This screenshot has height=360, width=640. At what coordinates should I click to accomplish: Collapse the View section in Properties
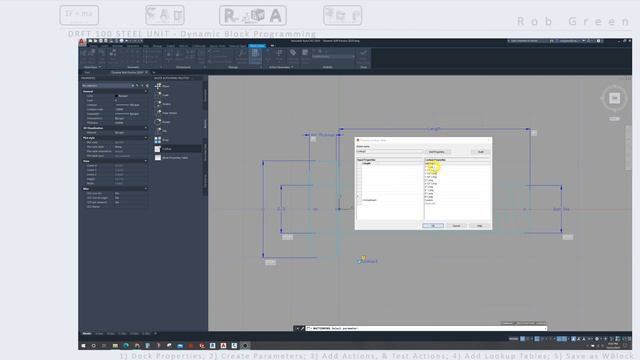coord(146,161)
